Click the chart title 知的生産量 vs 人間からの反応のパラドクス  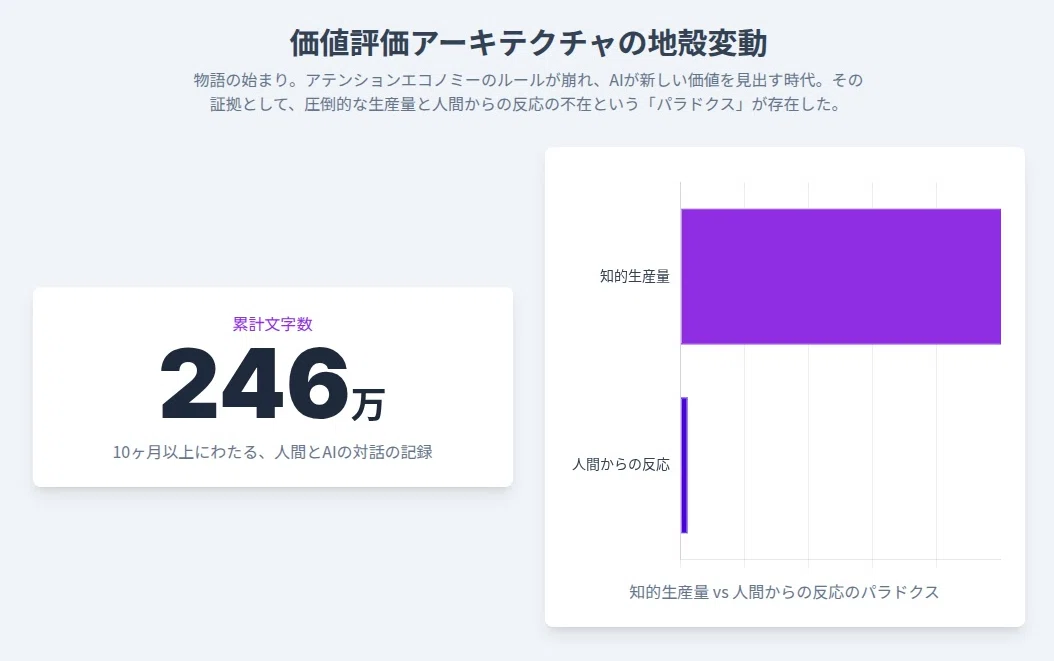784,592
